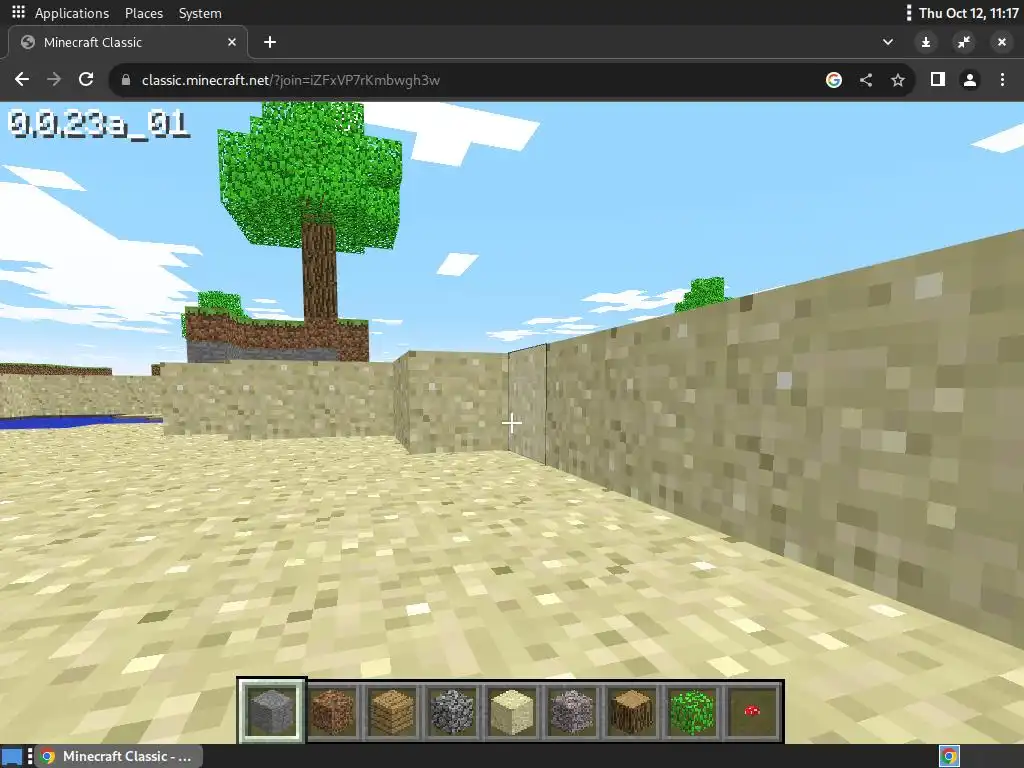Click the download button in title bar
This screenshot has width=1024, height=768.
click(x=925, y=42)
